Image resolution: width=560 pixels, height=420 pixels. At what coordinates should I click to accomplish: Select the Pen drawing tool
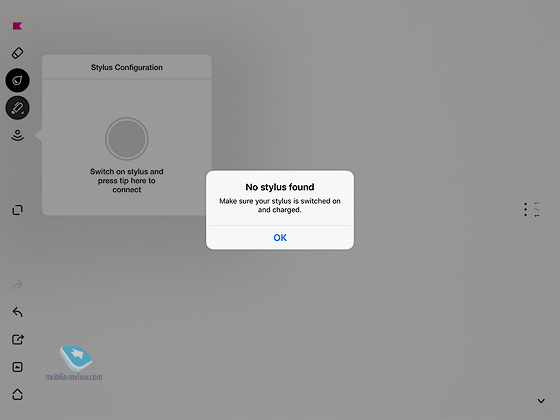coord(18,108)
